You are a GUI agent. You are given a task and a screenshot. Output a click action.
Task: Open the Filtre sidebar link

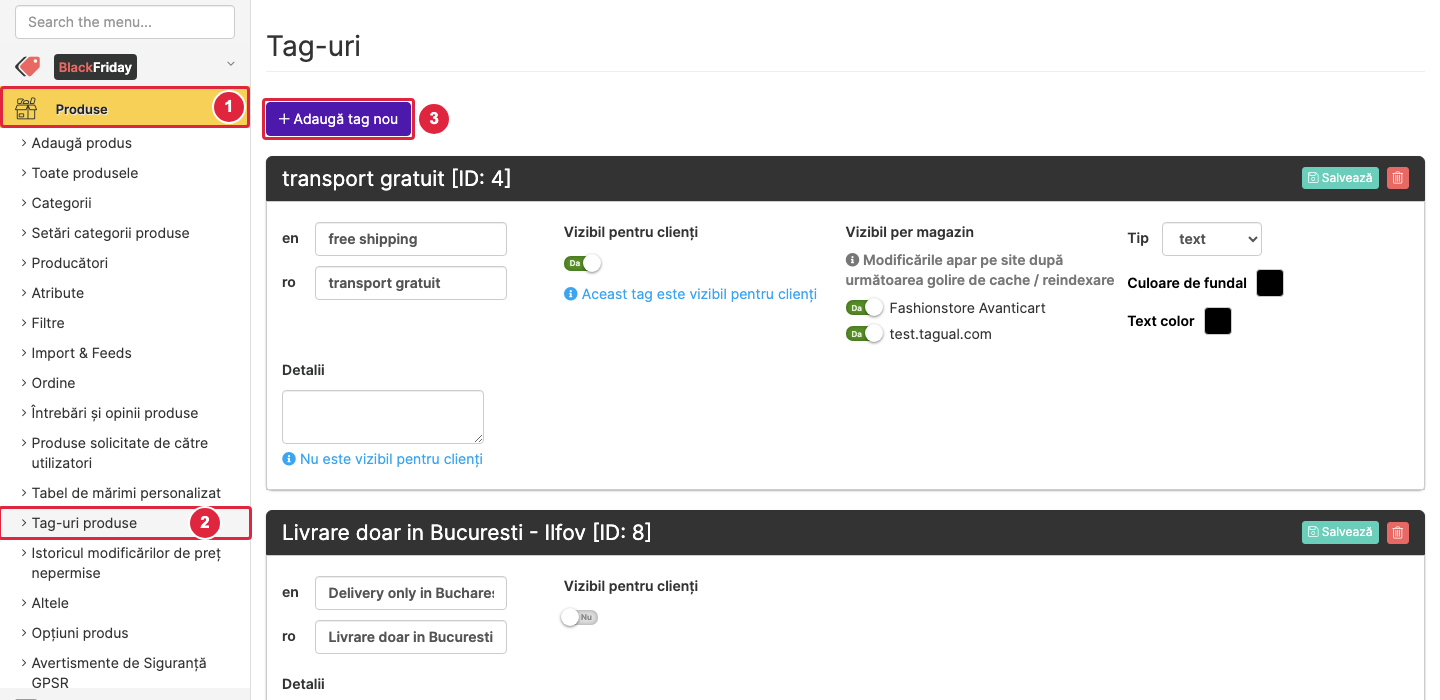pyautogui.click(x=48, y=323)
